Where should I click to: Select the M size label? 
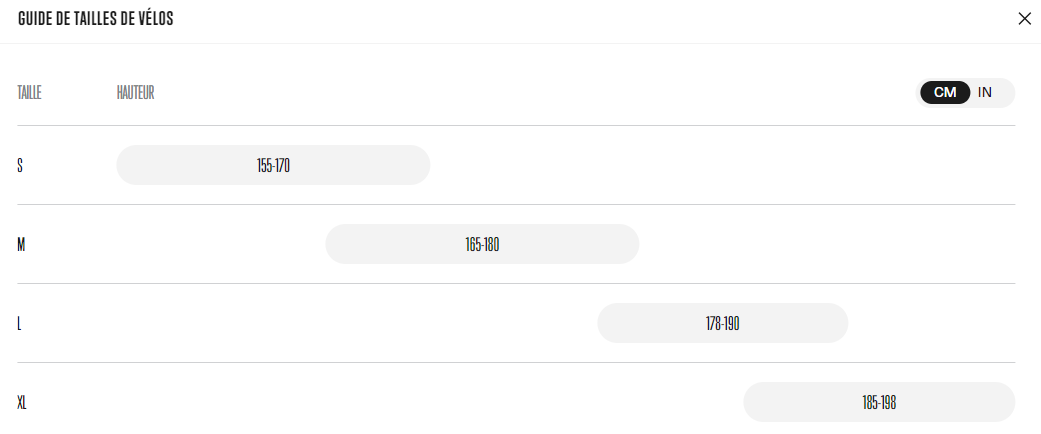coord(21,245)
